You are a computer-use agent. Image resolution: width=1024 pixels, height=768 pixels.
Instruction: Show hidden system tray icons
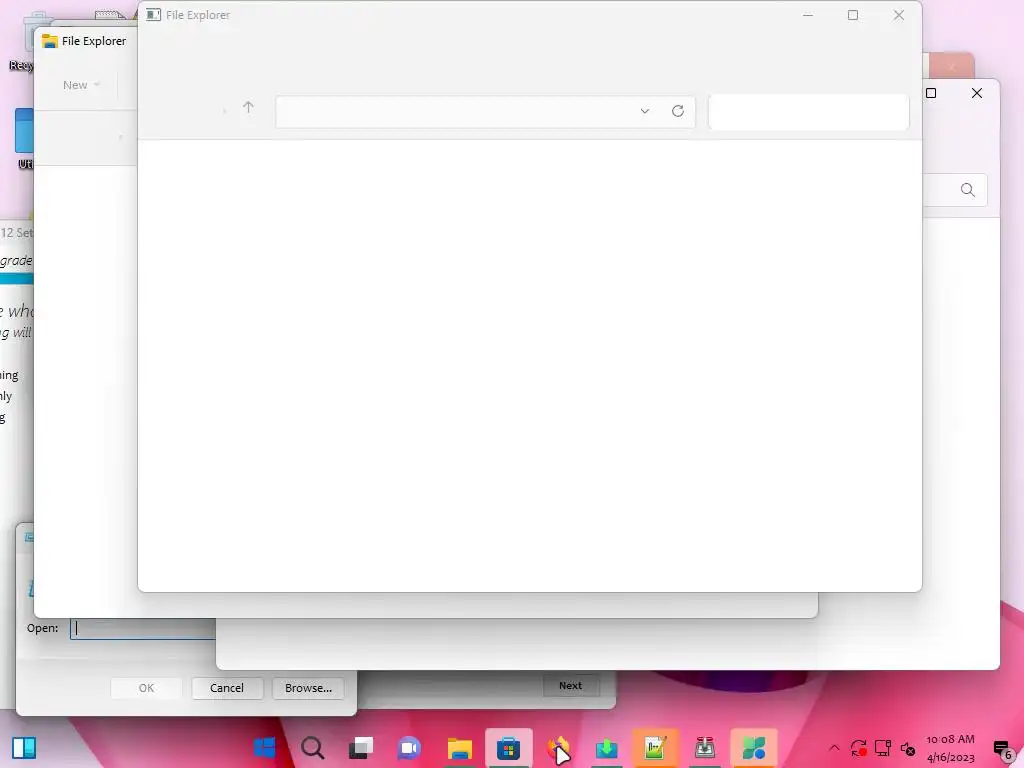coord(834,748)
